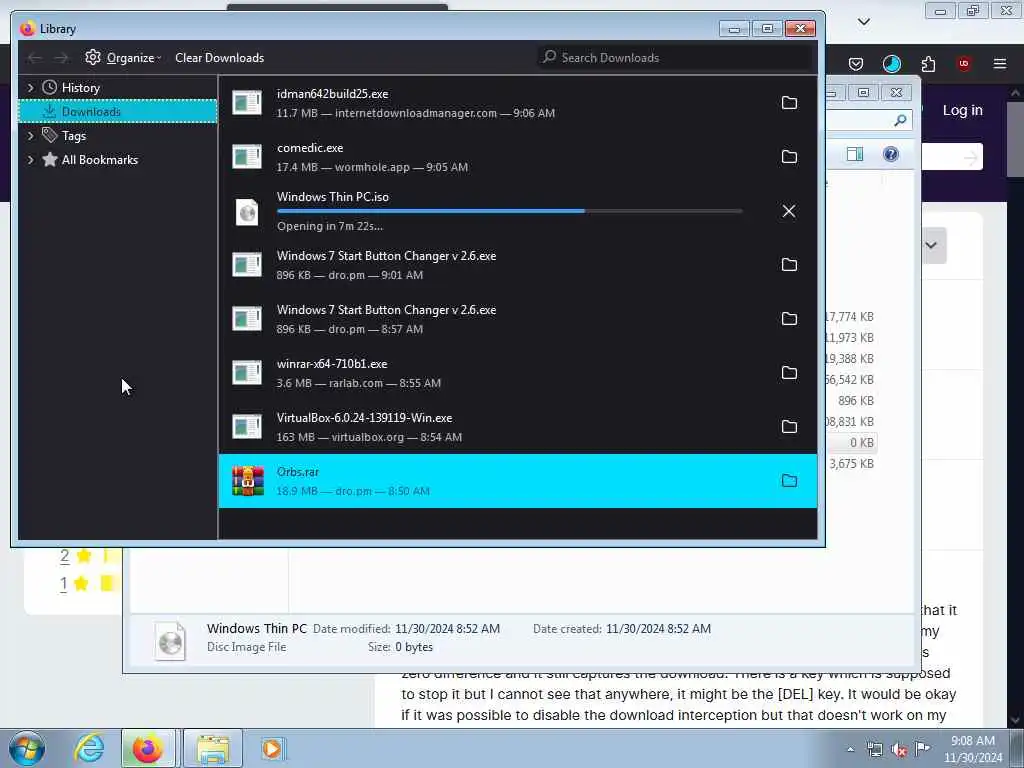Viewport: 1024px width, 768px height.
Task: Click the Library forward arrow
Action: point(61,58)
